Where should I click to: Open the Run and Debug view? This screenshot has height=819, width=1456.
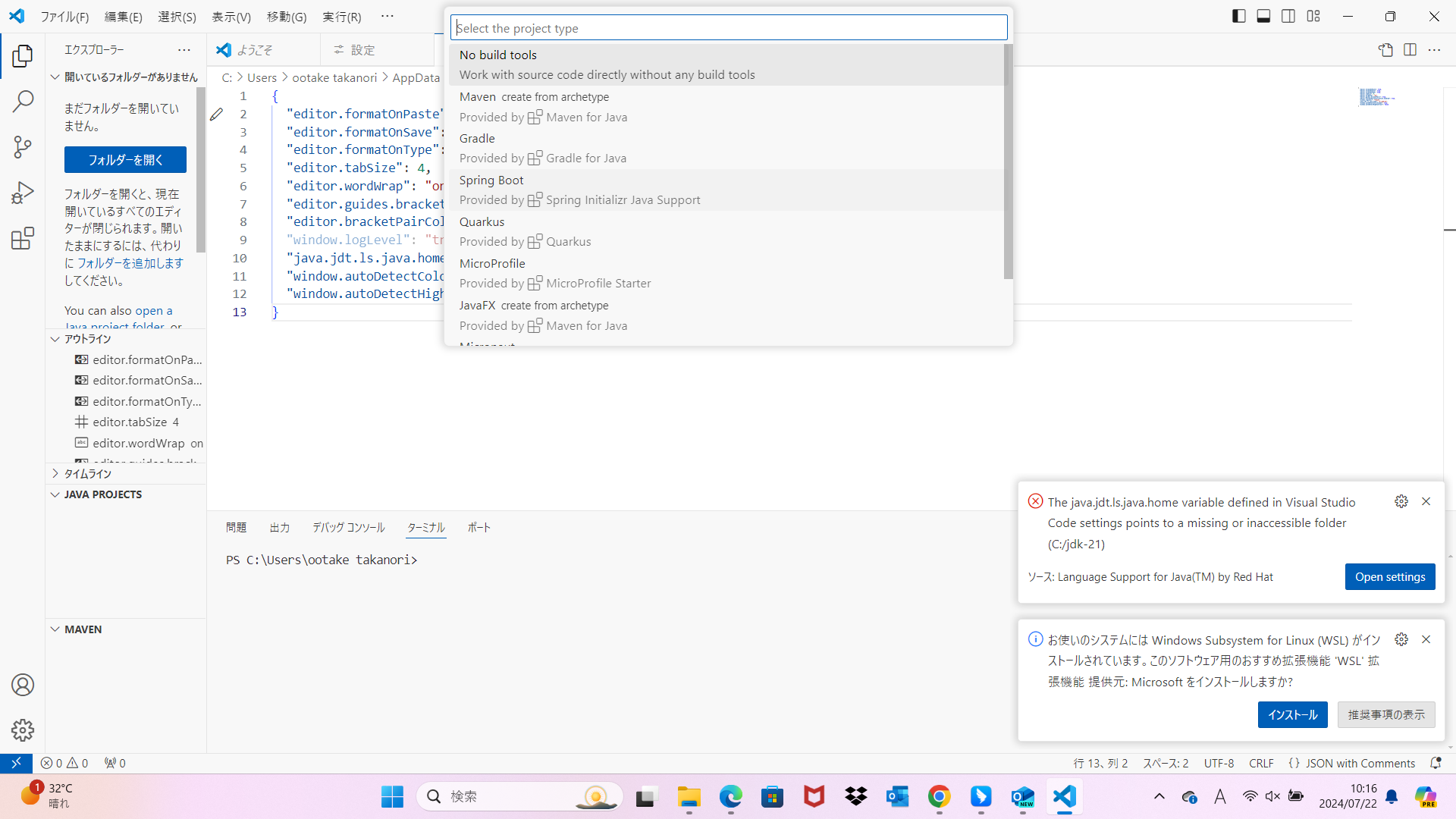pos(23,193)
